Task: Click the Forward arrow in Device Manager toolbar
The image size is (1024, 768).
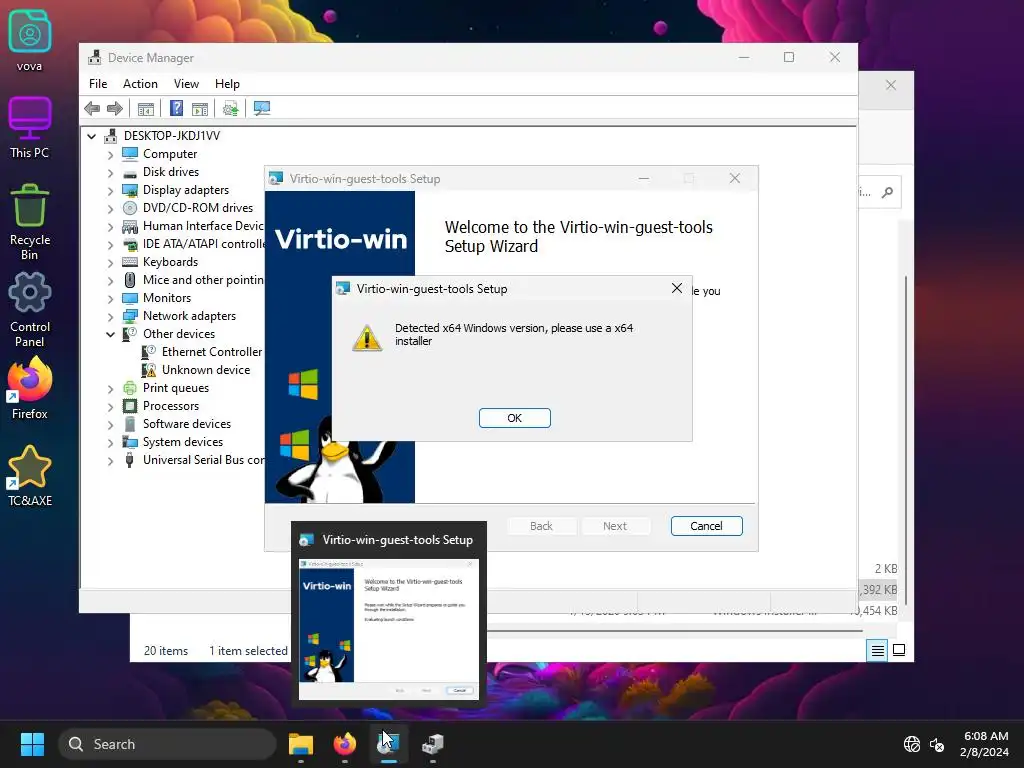Action: pyautogui.click(x=115, y=108)
